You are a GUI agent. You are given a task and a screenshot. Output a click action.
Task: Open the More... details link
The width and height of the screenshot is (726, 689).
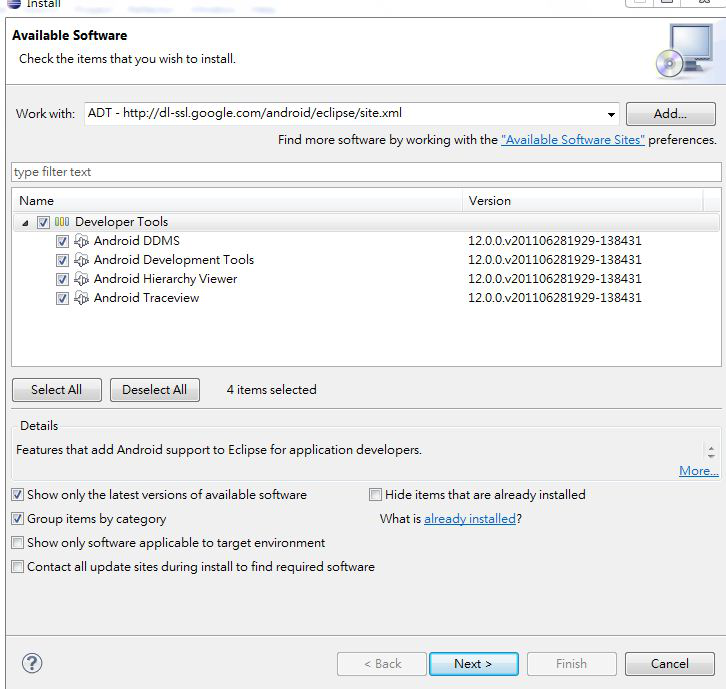pyautogui.click(x=699, y=471)
